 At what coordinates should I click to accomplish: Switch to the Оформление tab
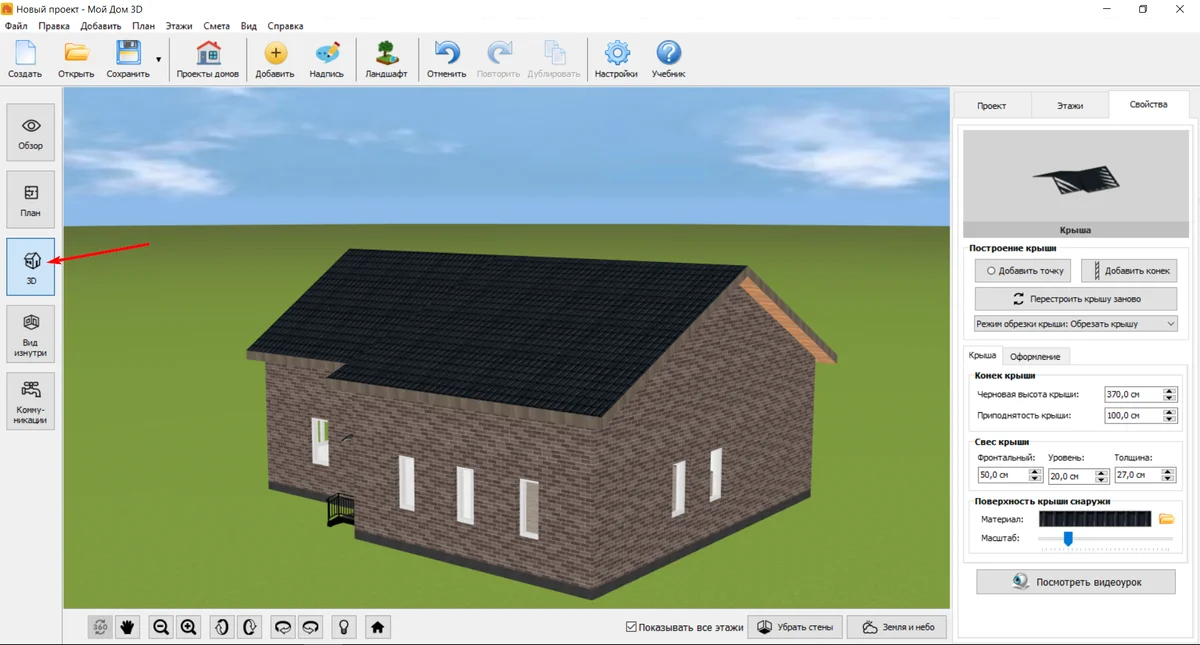(1035, 356)
